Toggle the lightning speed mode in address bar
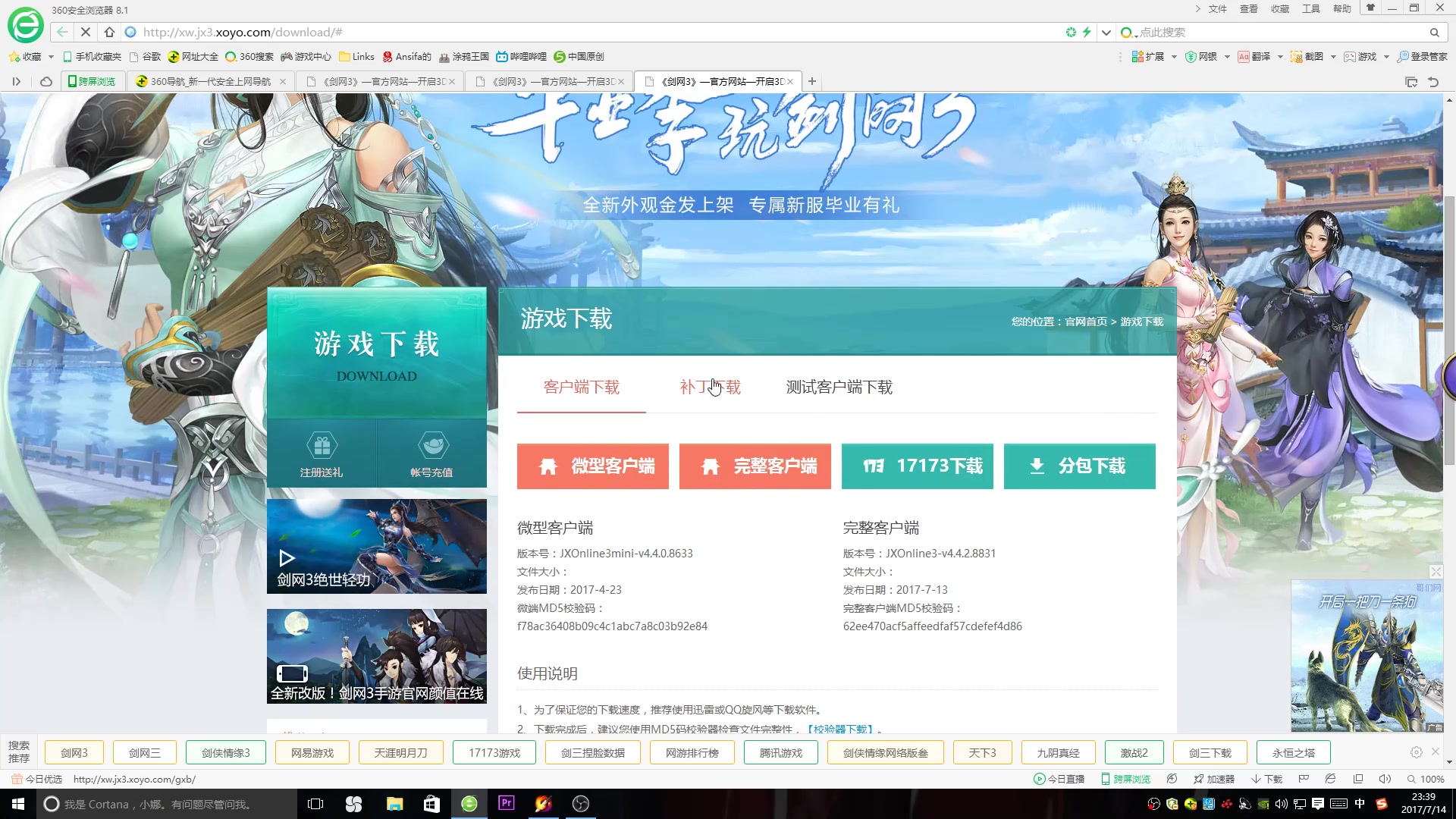The image size is (1456, 819). (1087, 32)
